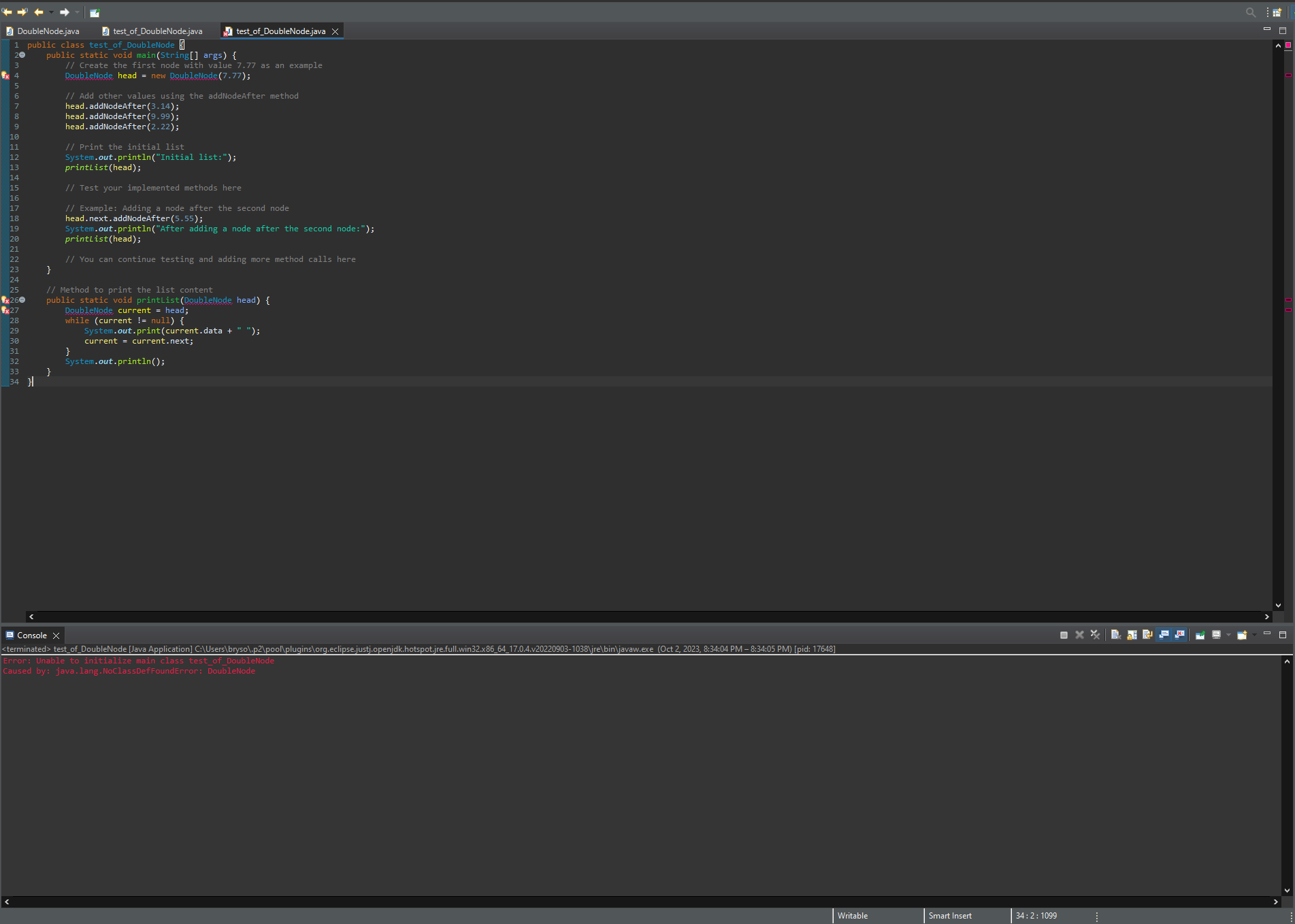Viewport: 1295px width, 924px height.
Task: Click the Open Perspective icon
Action: tap(1277, 12)
